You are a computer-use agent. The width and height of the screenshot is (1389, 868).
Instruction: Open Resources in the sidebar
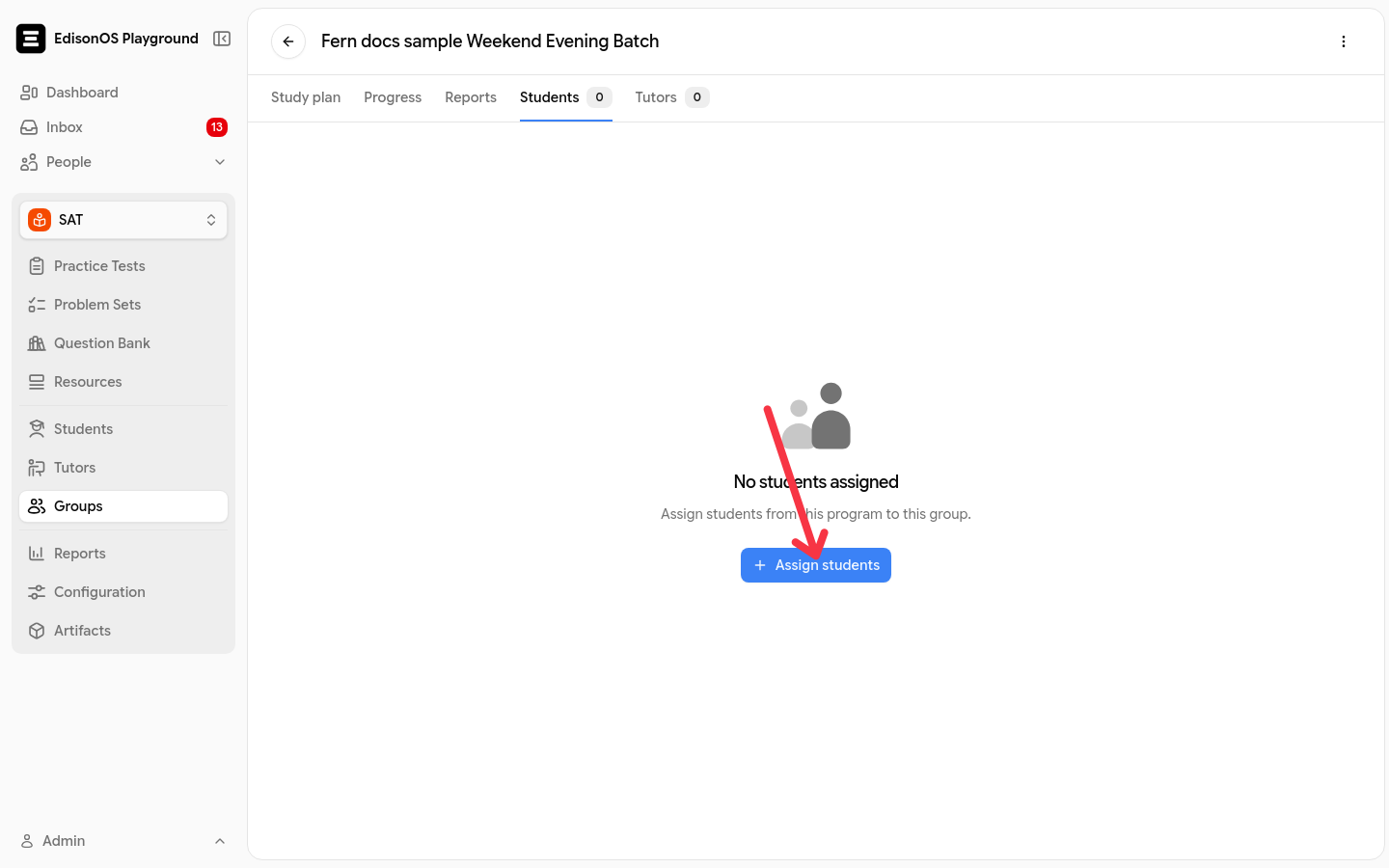tap(123, 382)
